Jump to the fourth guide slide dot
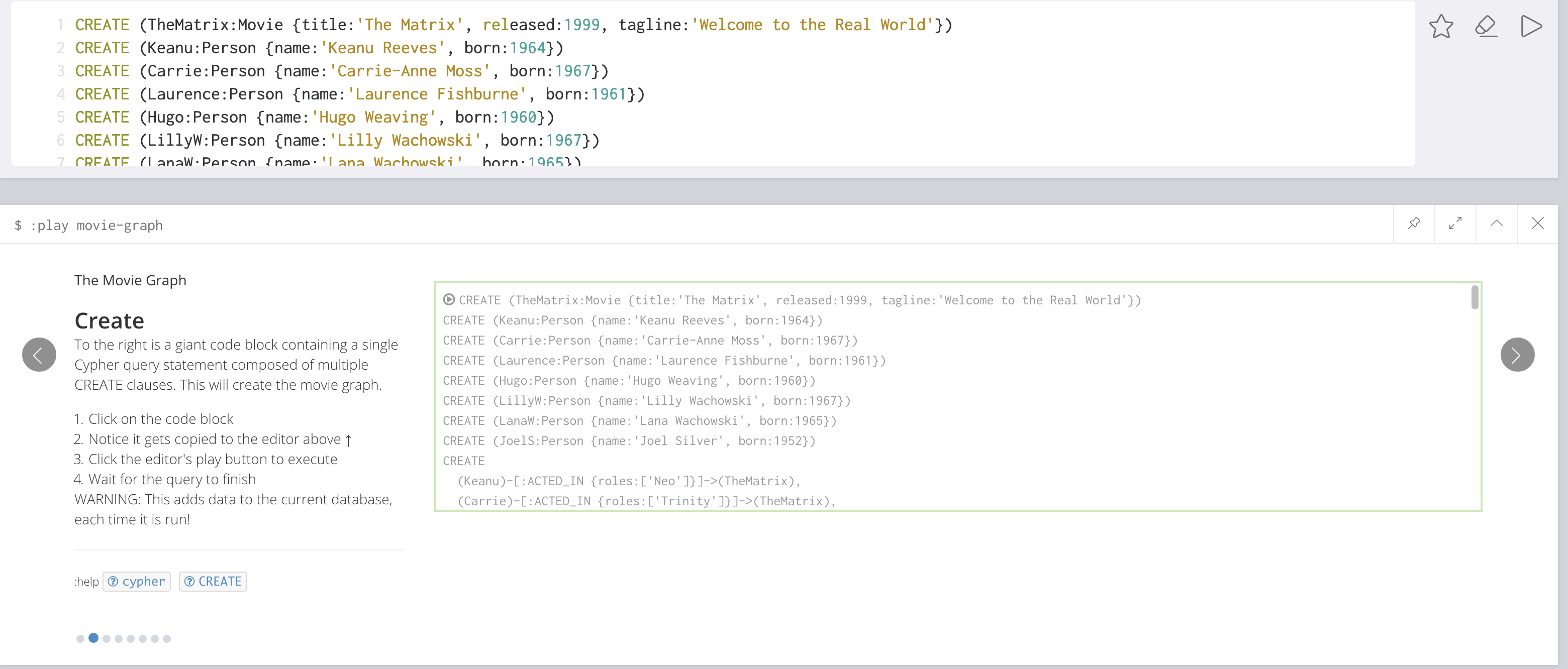Screen dimensions: 1568x669 point(119,638)
